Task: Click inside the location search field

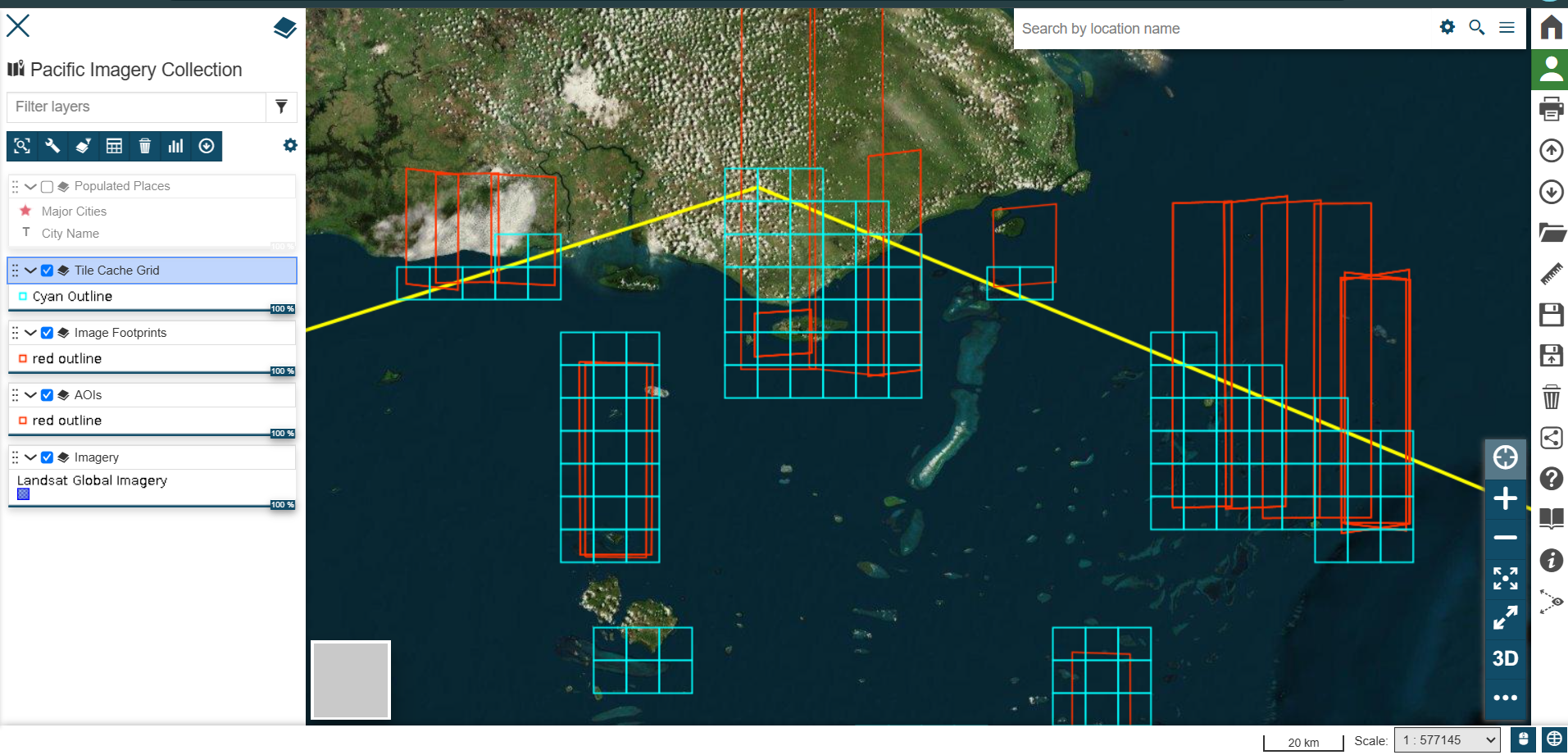Action: [x=1188, y=29]
